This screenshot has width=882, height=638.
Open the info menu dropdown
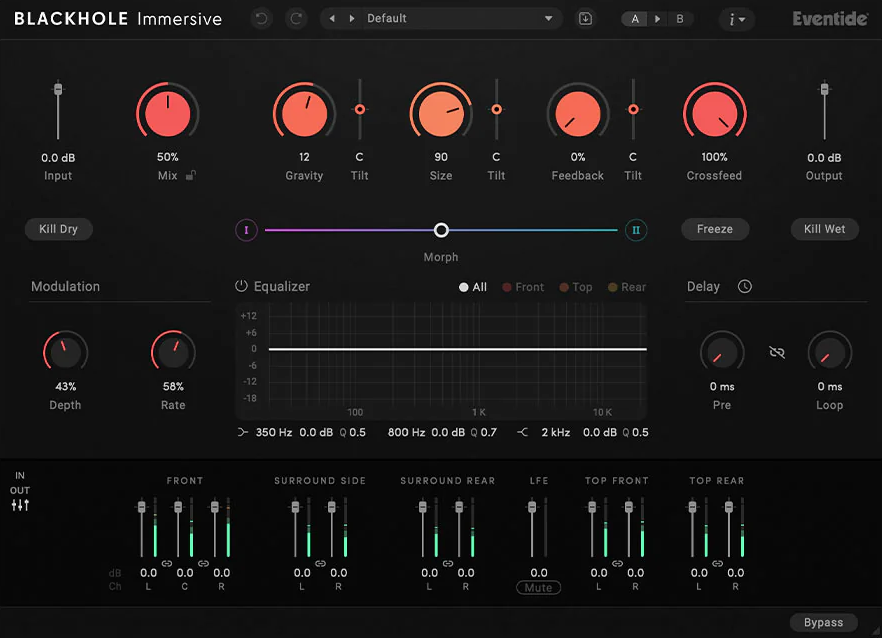tap(736, 19)
